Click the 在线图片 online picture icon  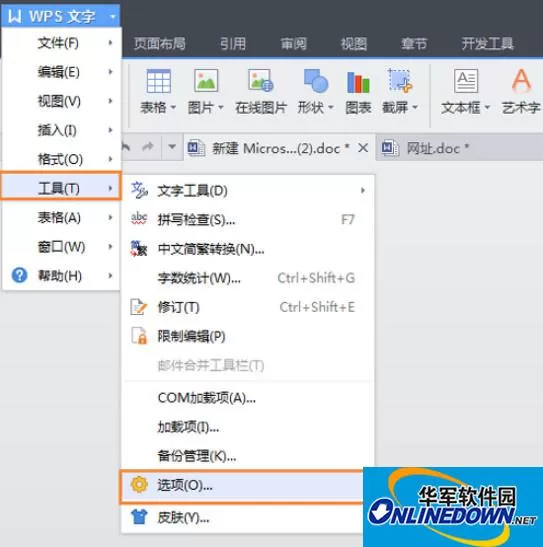[261, 81]
